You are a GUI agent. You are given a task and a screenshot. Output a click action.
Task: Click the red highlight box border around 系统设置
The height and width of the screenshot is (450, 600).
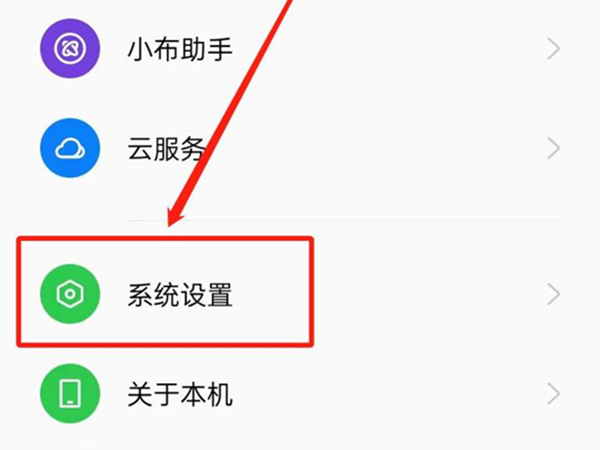point(165,239)
